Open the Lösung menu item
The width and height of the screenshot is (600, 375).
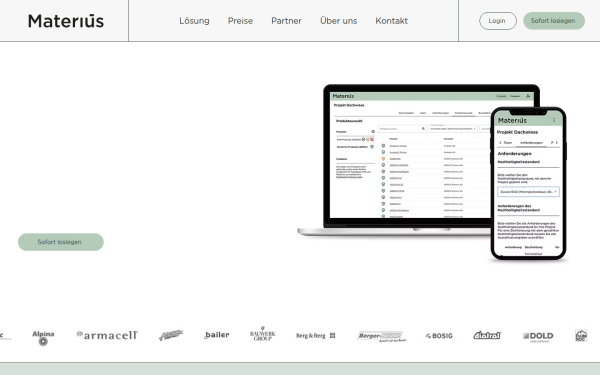(194, 21)
